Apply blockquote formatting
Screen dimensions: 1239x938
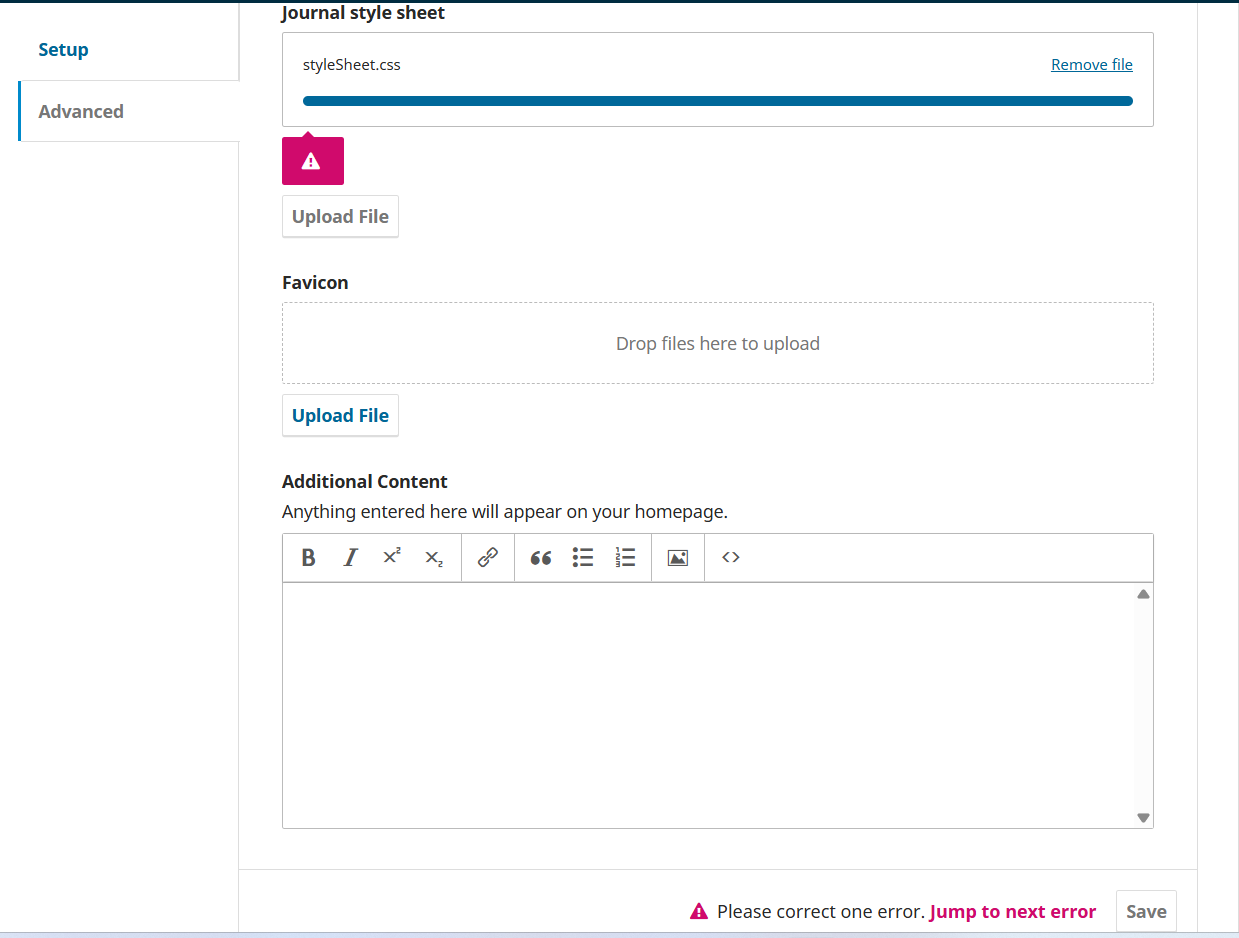541,558
